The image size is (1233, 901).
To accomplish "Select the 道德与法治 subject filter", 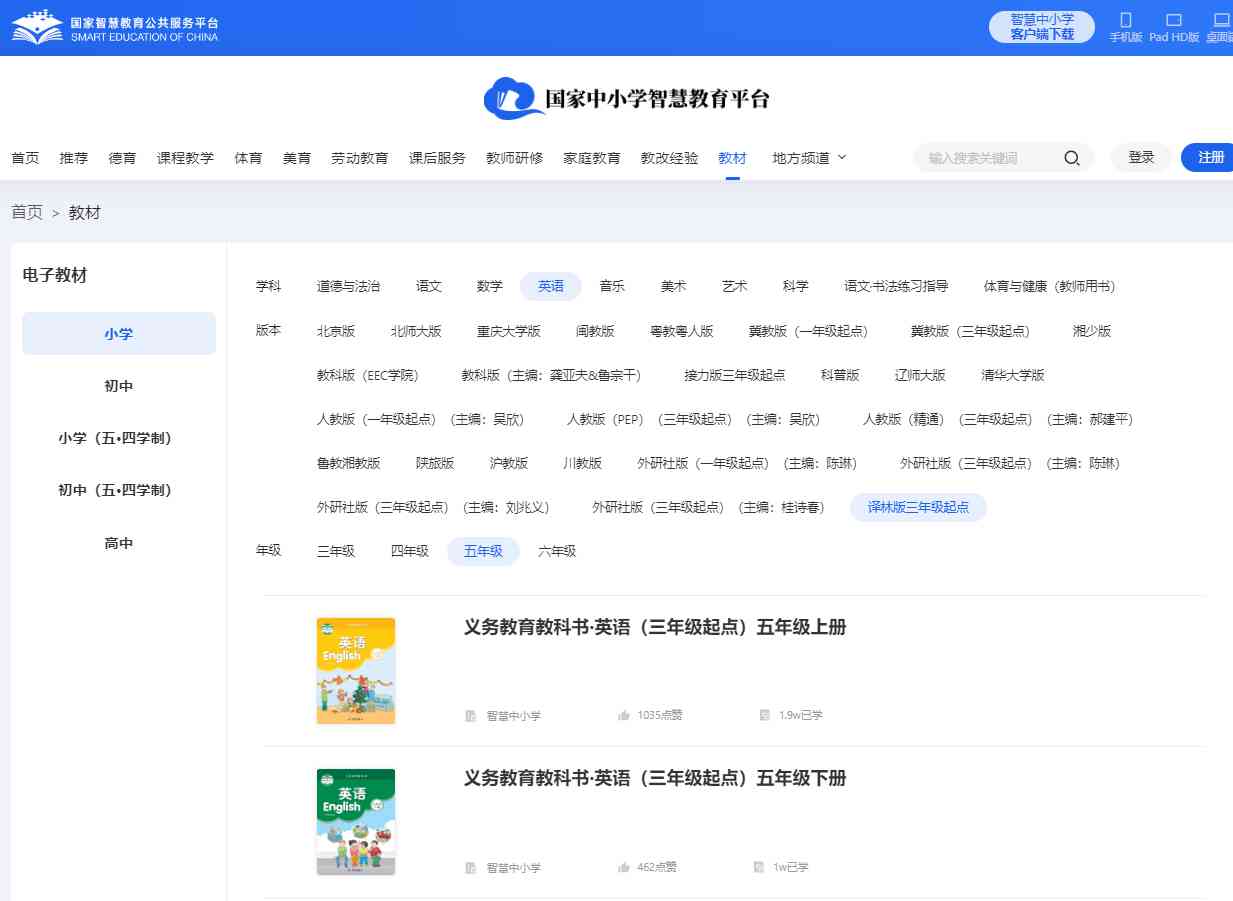I will (x=348, y=286).
